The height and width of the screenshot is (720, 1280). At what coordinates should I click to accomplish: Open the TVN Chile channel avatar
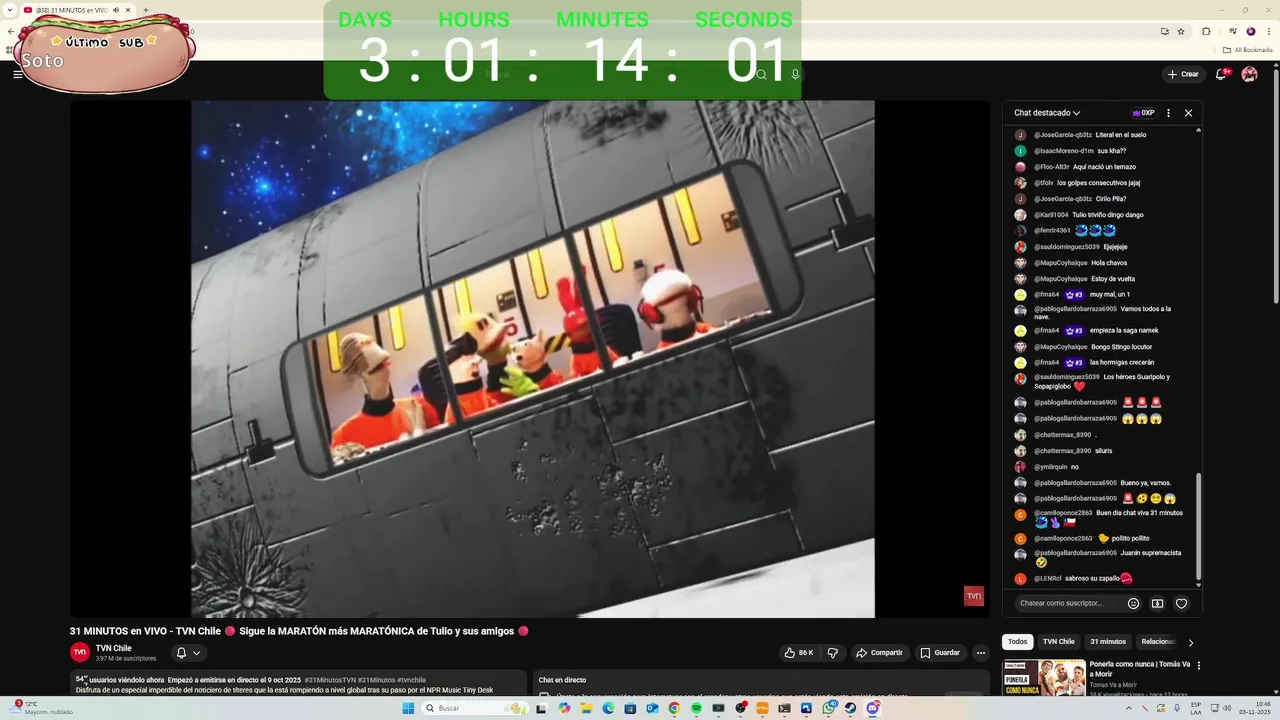pyautogui.click(x=80, y=652)
